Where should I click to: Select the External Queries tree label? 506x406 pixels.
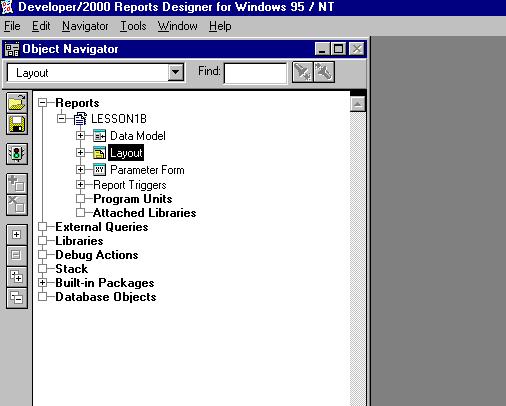point(102,227)
